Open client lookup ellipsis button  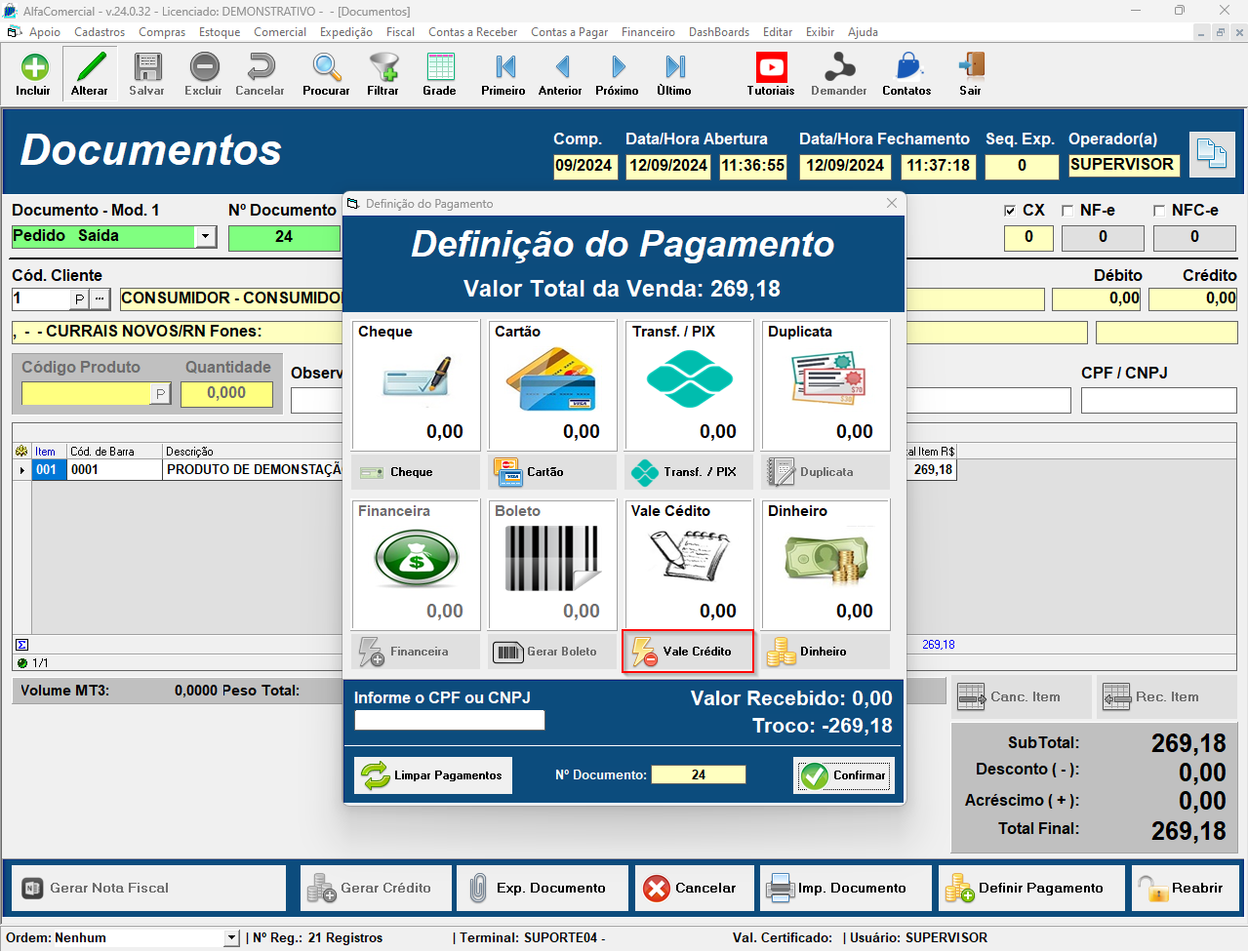point(101,298)
